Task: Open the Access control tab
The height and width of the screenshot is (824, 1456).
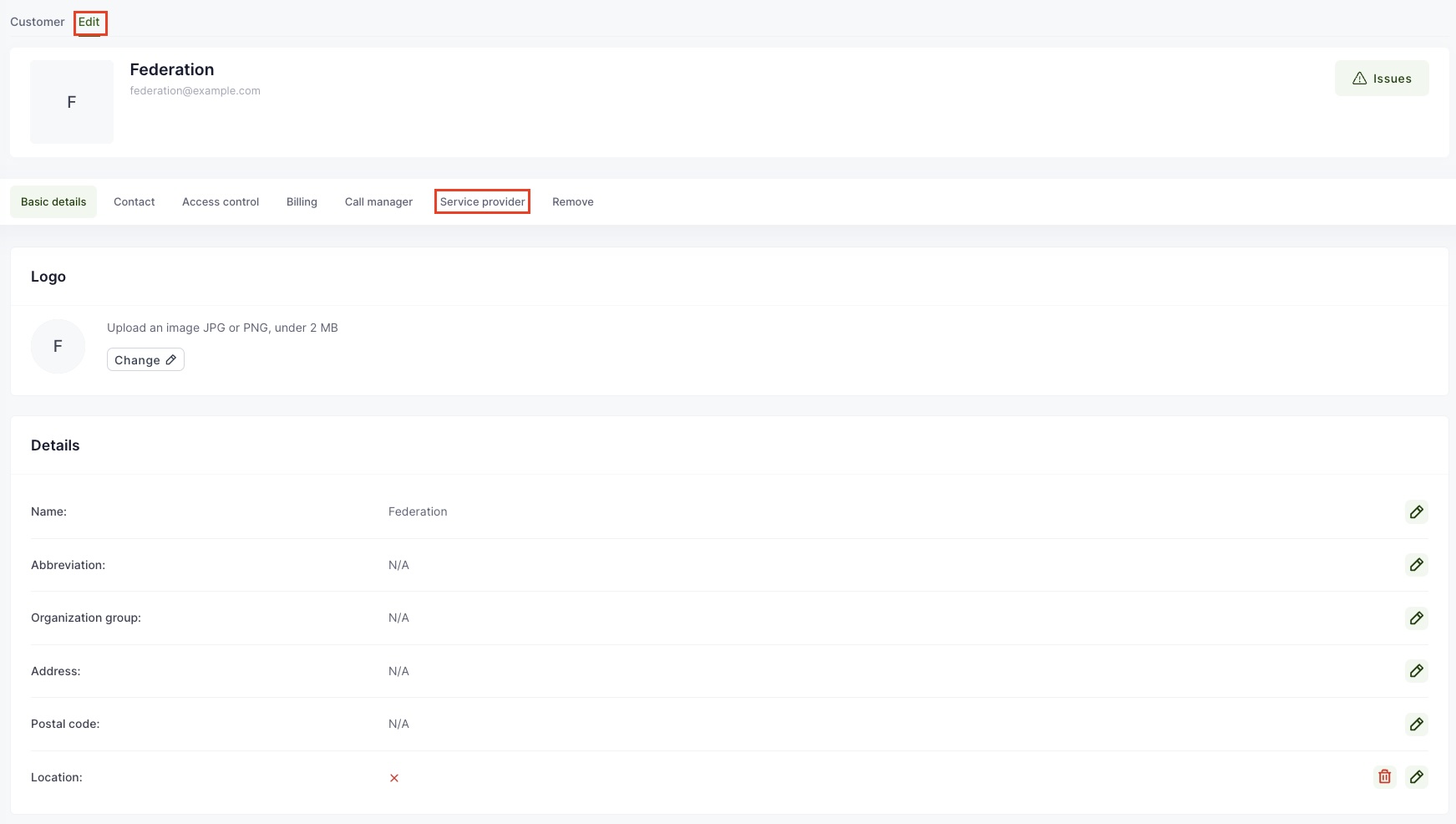Action: pos(221,202)
